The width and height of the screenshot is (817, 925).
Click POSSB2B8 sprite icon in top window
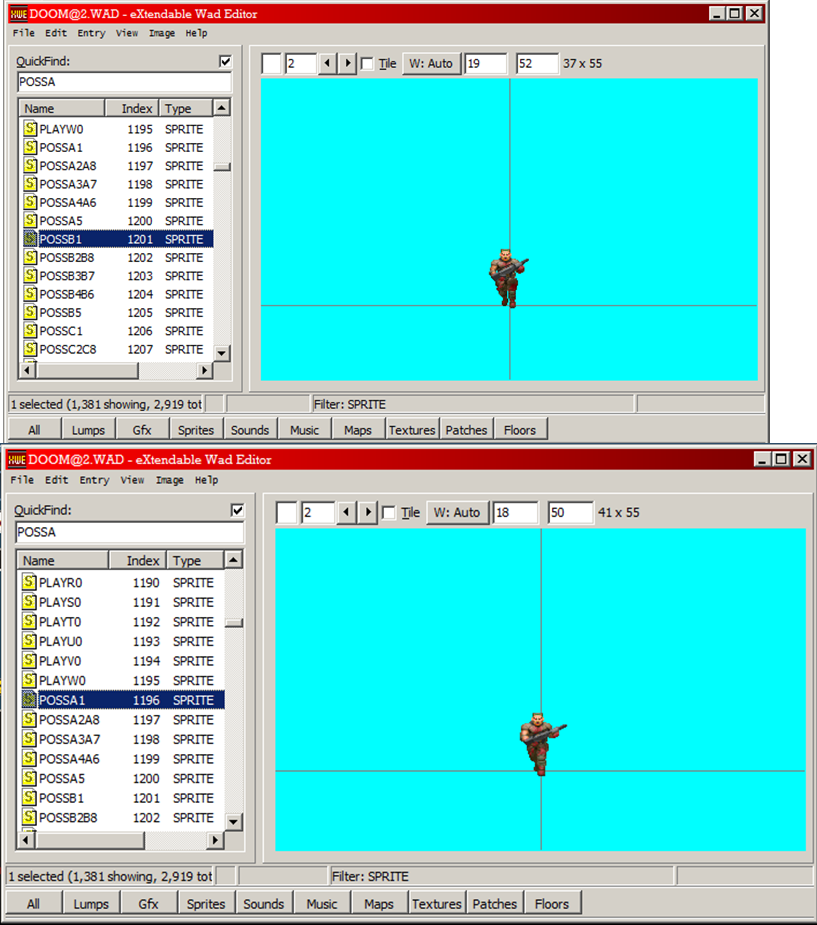[x=30, y=257]
